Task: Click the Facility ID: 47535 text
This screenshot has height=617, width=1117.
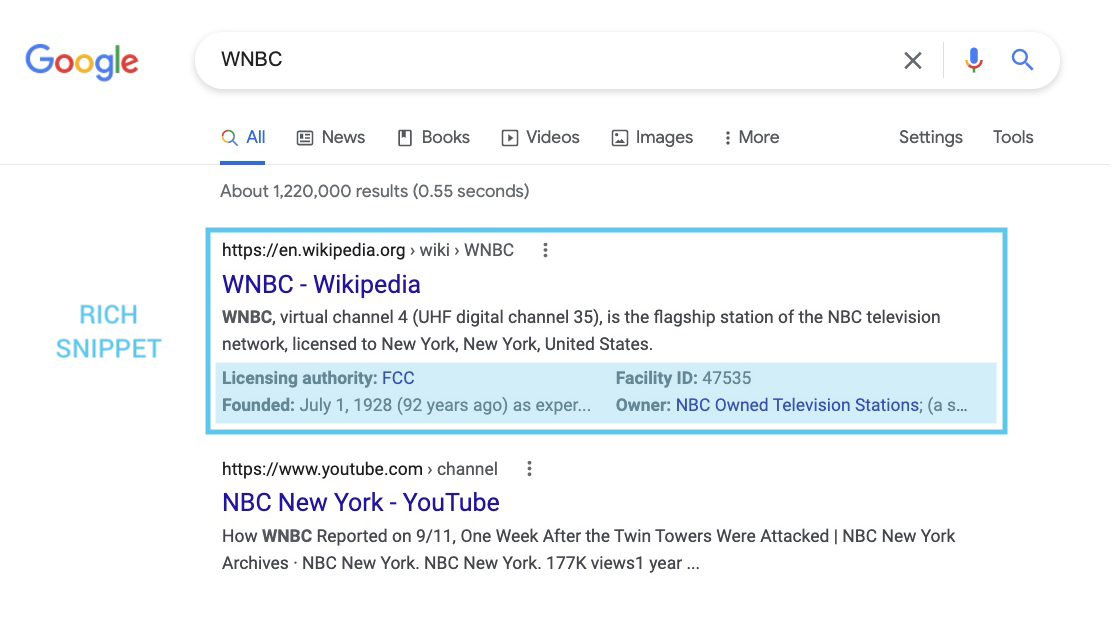Action: pyautogui.click(x=683, y=378)
